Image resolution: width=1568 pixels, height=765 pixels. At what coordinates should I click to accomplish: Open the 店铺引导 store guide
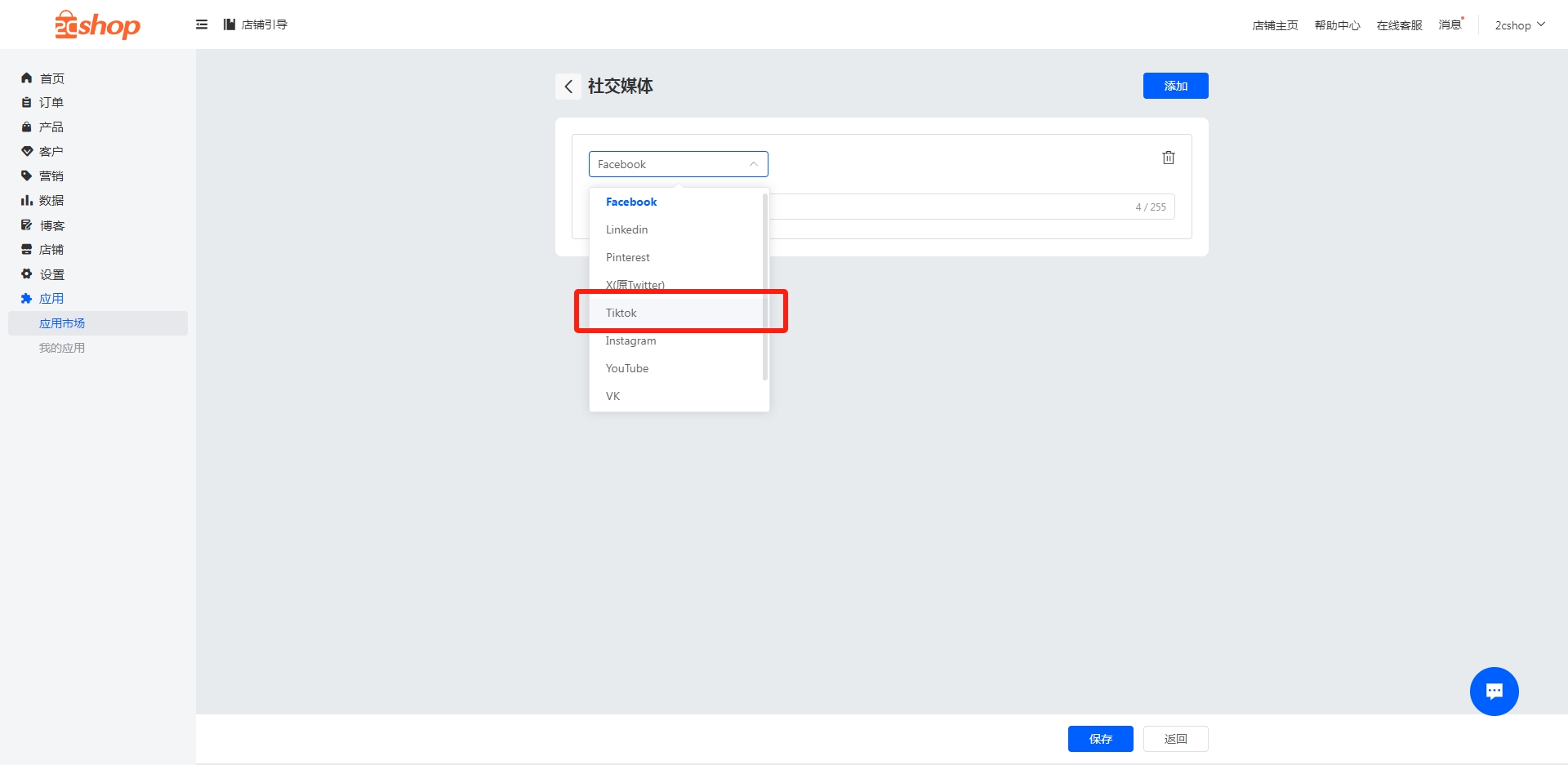pos(256,24)
